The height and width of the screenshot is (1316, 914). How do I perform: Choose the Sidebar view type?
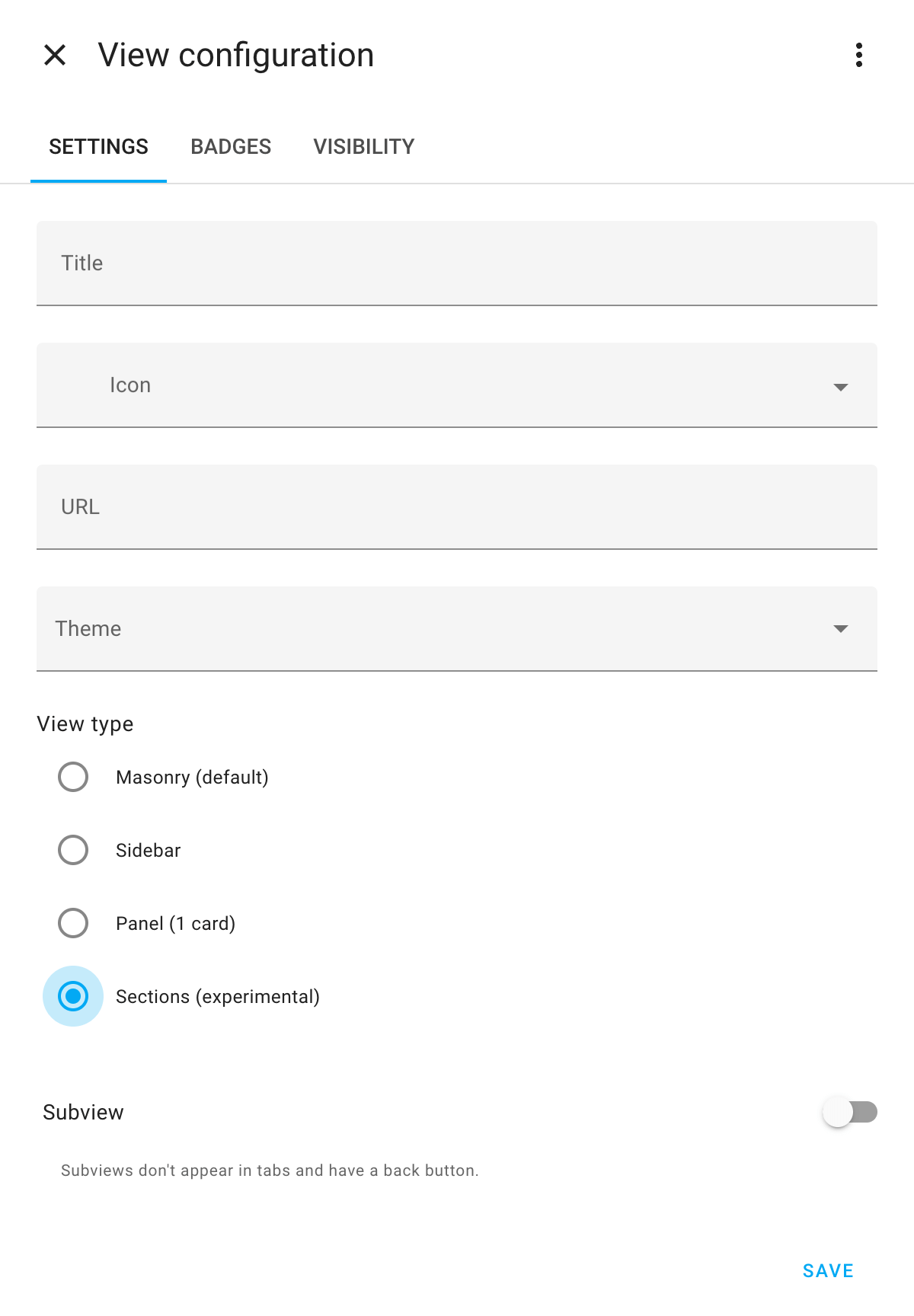click(x=72, y=850)
